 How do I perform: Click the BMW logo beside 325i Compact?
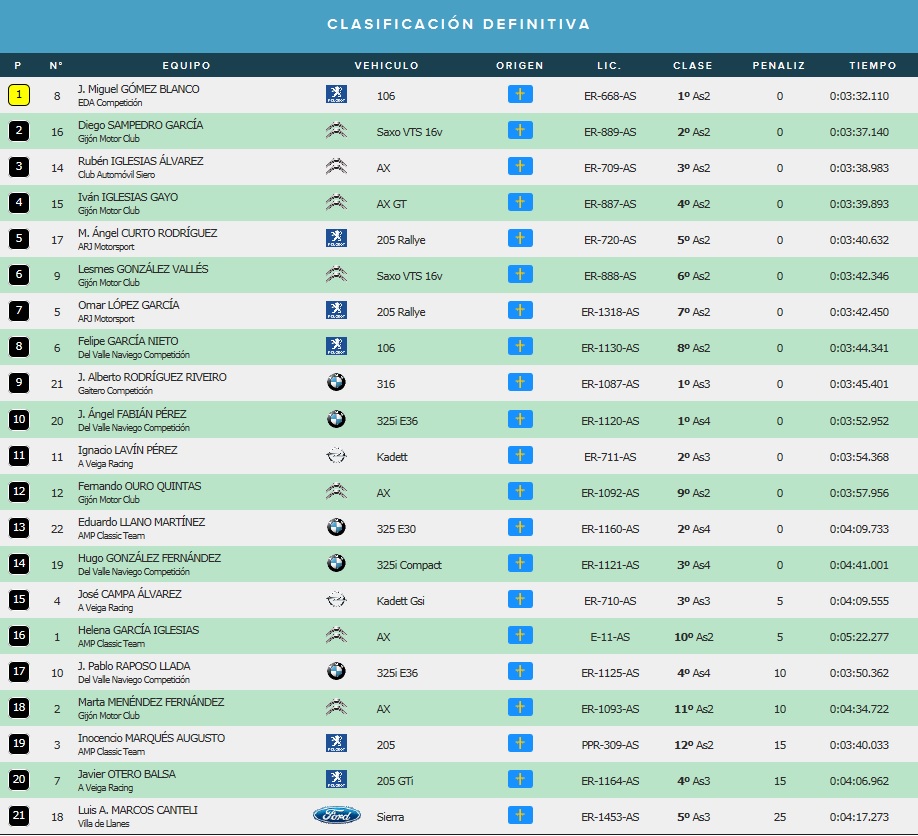(x=336, y=563)
